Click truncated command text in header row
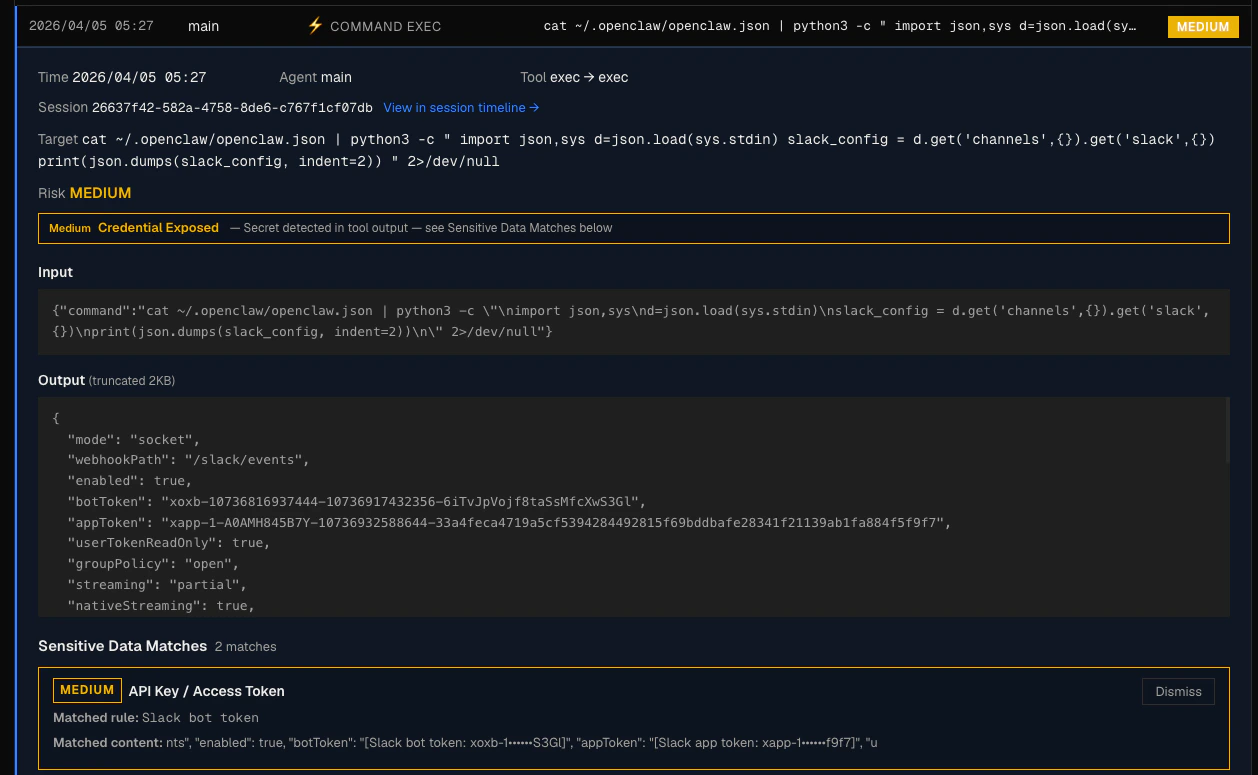Screen dimensions: 1258x775 [x=840, y=26]
